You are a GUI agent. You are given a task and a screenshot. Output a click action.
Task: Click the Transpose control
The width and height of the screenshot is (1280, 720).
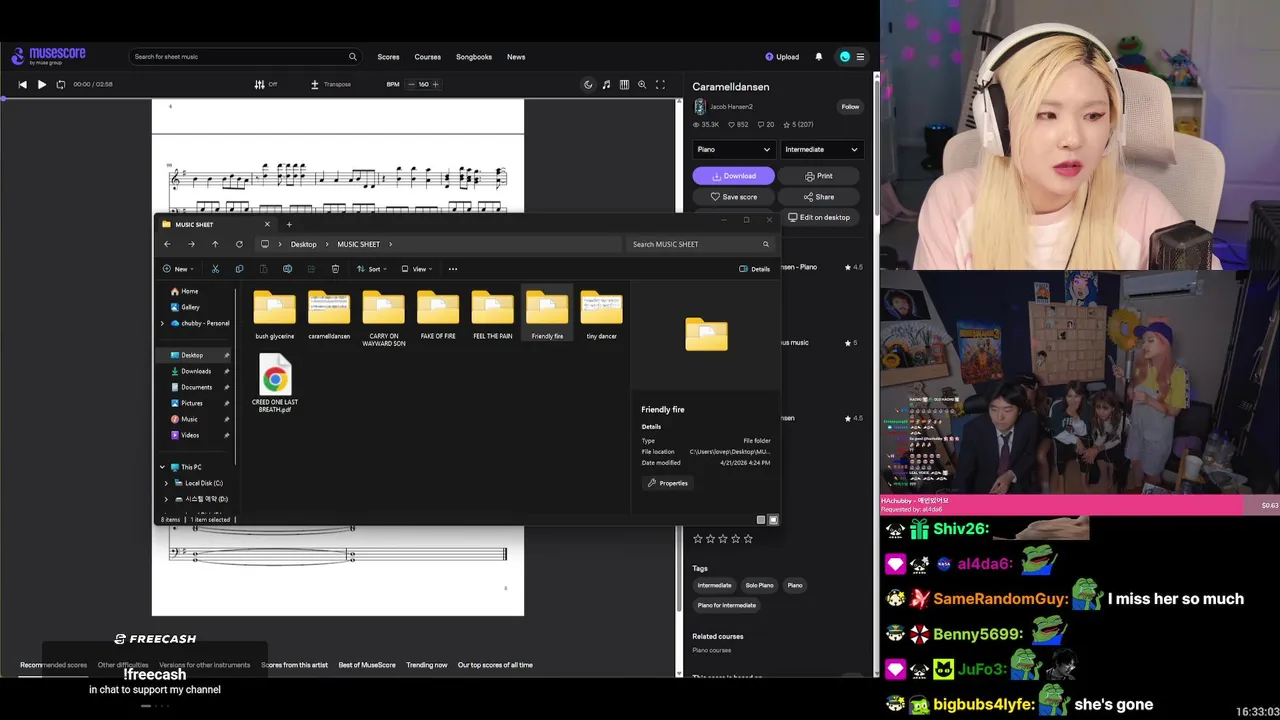[x=331, y=84]
